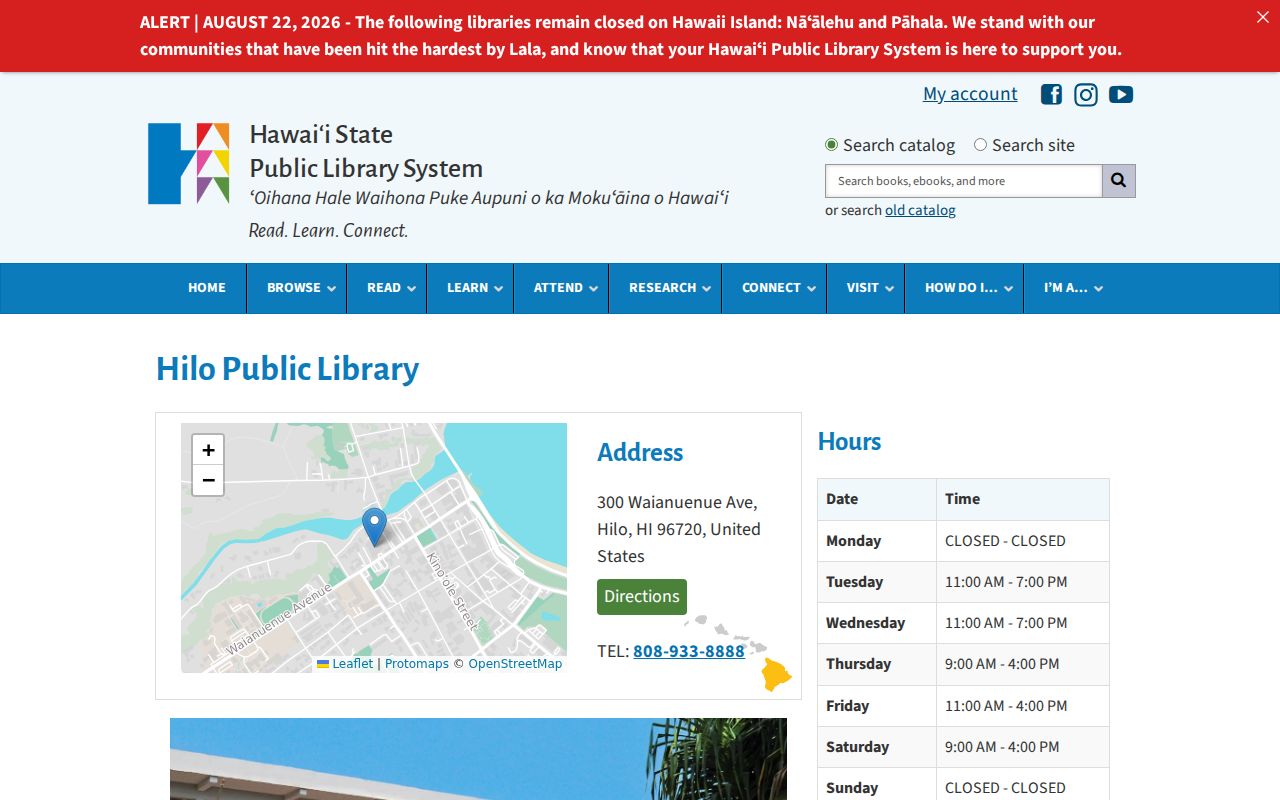Click the Hawaii State Library logo

(x=189, y=164)
